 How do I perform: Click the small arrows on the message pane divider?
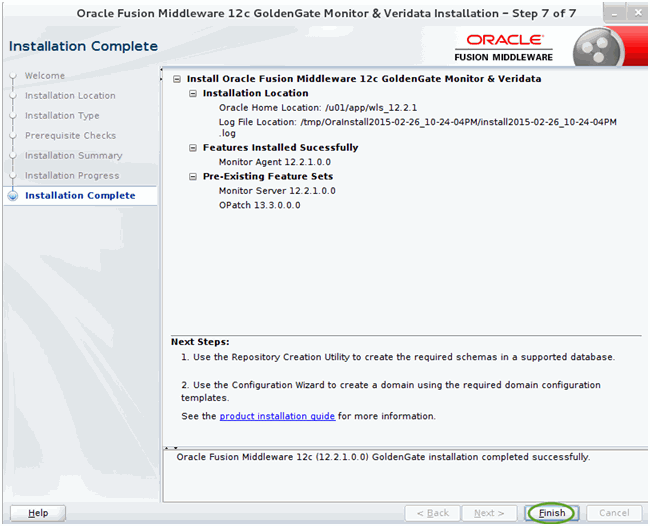click(171, 448)
